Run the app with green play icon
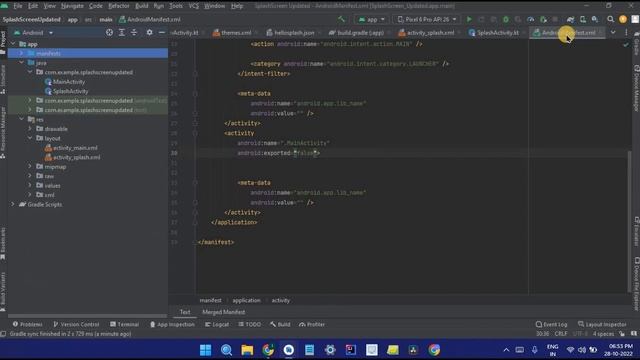This screenshot has width=640, height=360. click(x=469, y=19)
